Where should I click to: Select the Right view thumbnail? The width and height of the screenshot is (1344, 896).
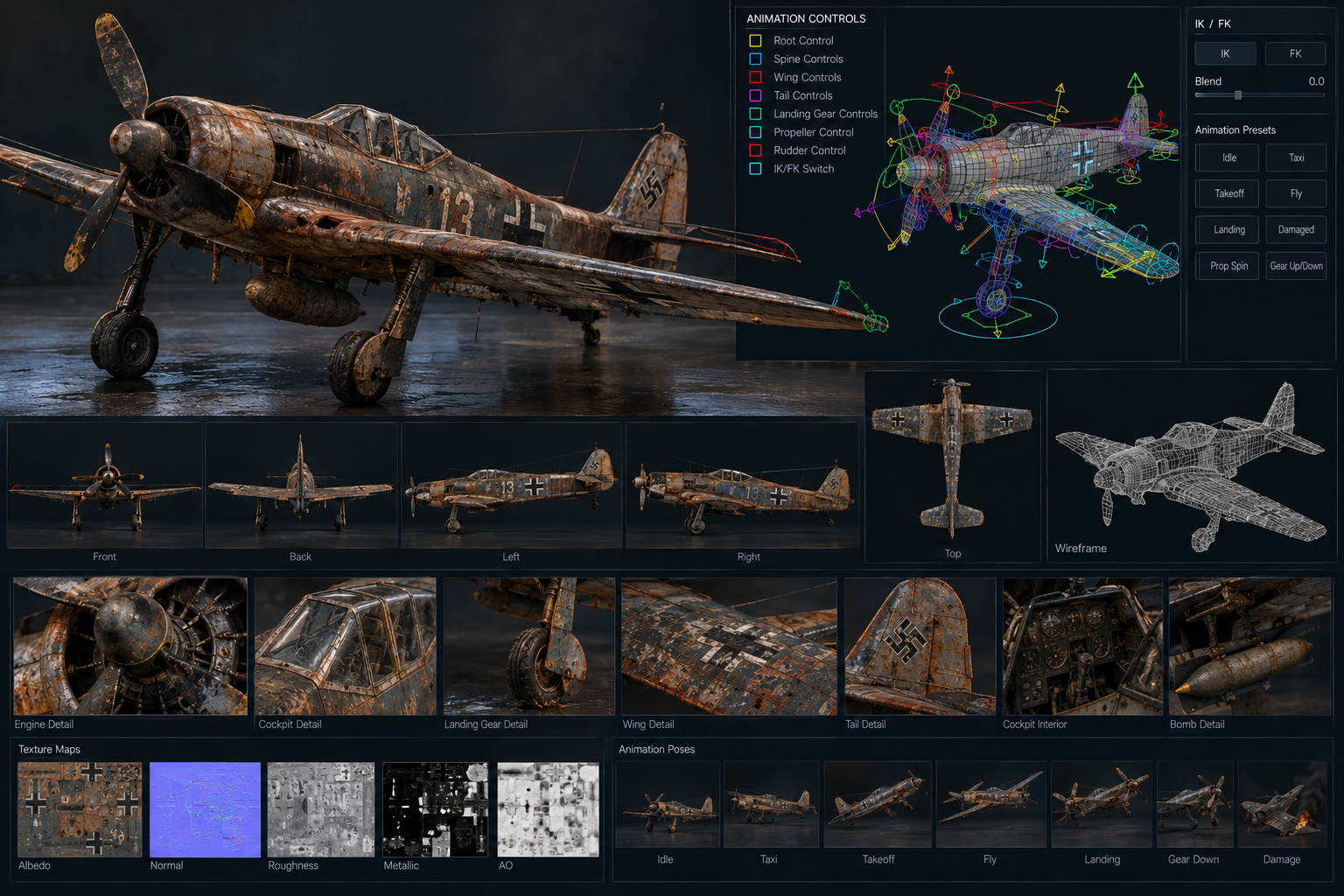click(743, 486)
